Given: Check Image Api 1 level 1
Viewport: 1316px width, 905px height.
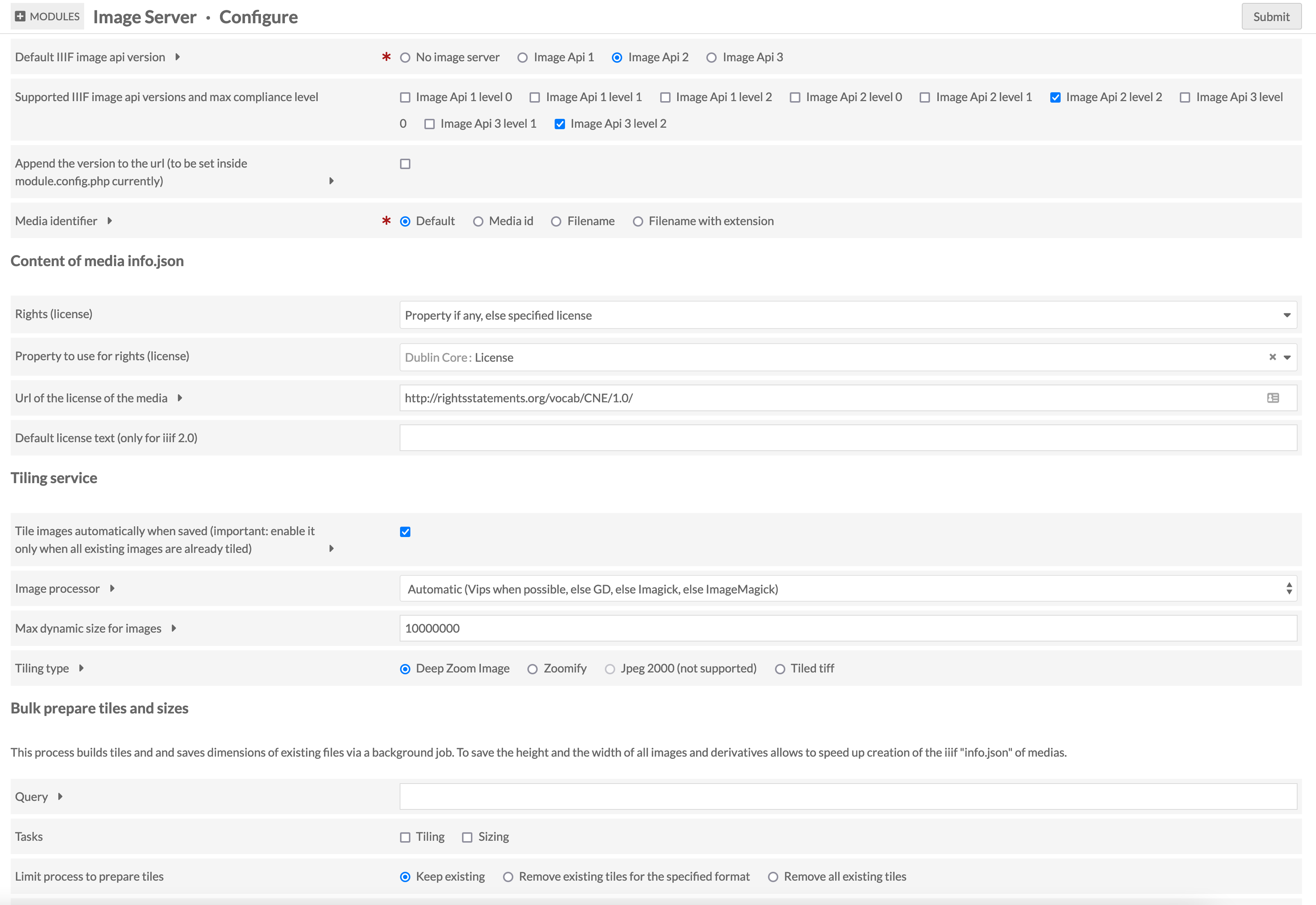Looking at the screenshot, I should click(535, 97).
